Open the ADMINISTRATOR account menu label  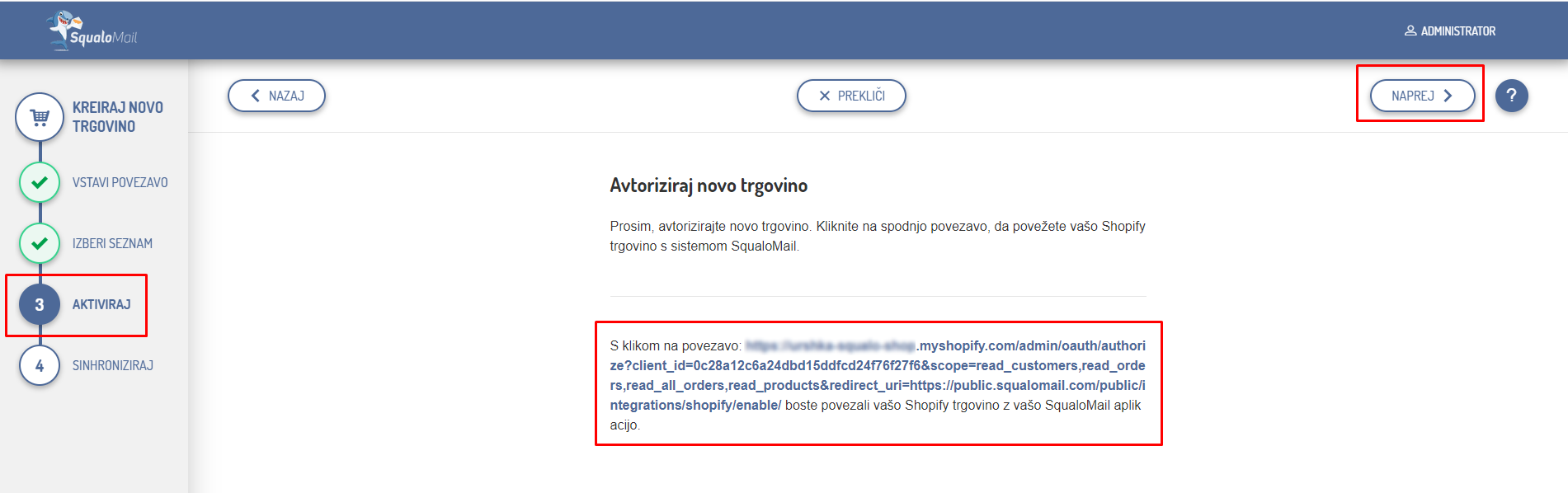pyautogui.click(x=1457, y=31)
